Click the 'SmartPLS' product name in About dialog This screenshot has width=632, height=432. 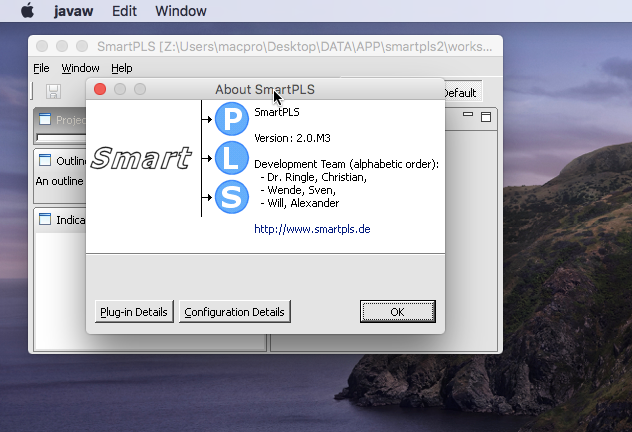coord(276,112)
